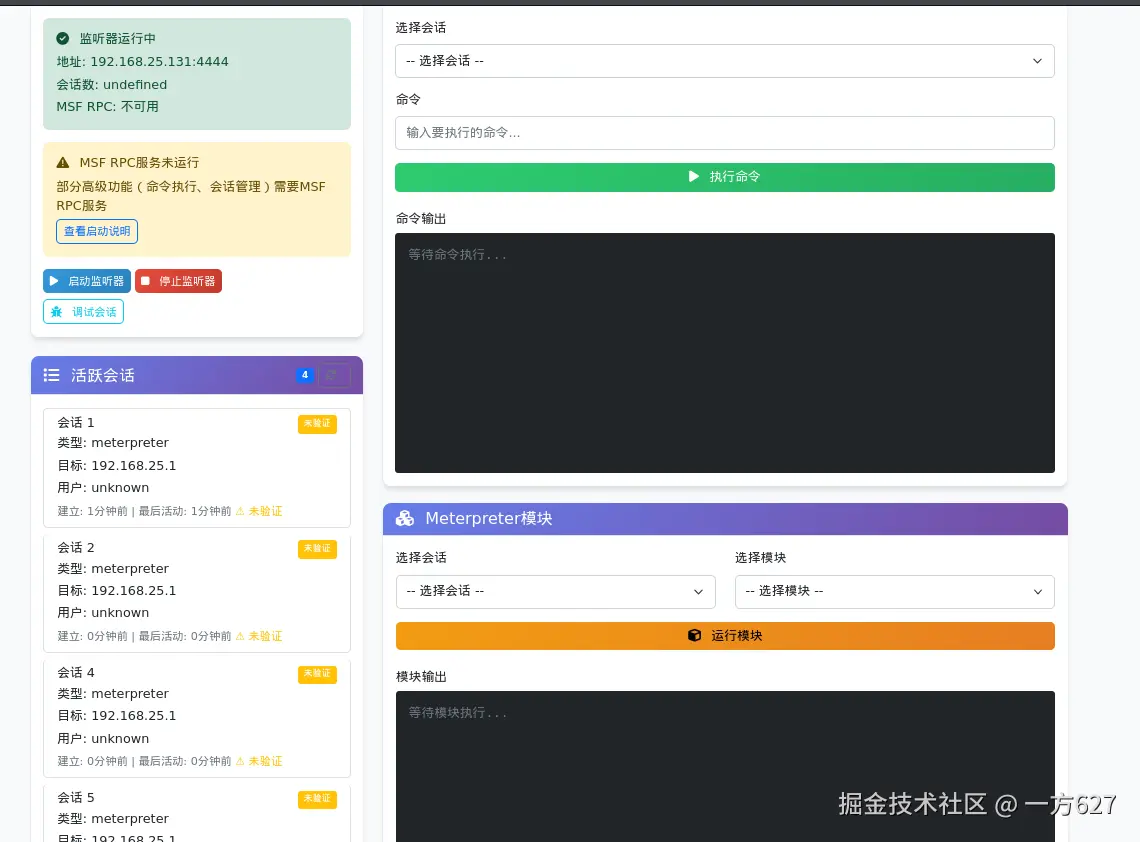Select the 会话 5 card title

76,798
